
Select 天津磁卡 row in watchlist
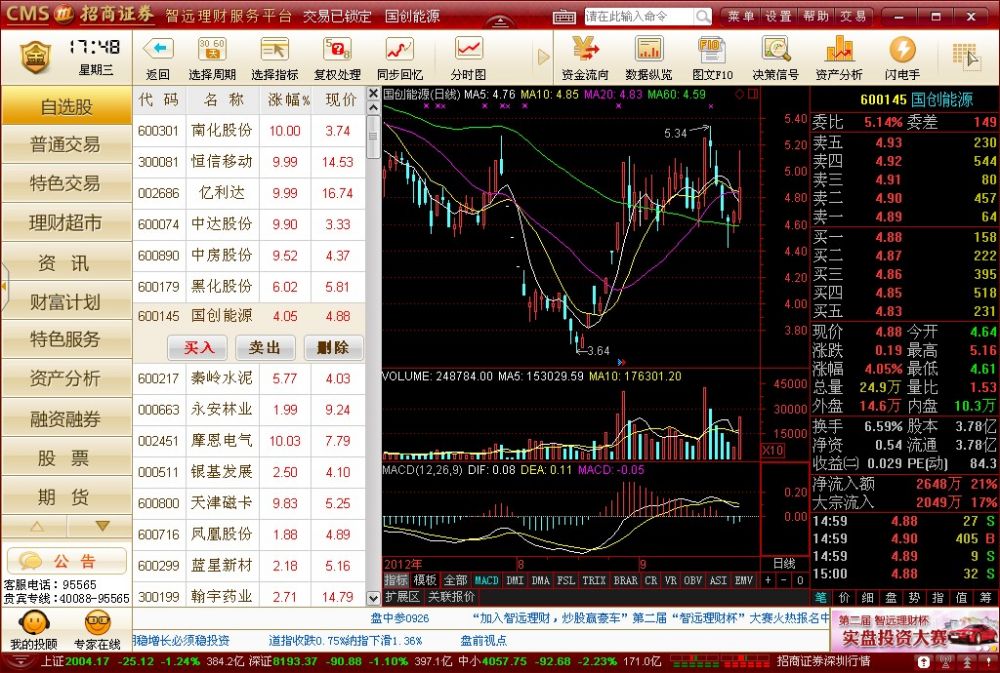point(249,503)
